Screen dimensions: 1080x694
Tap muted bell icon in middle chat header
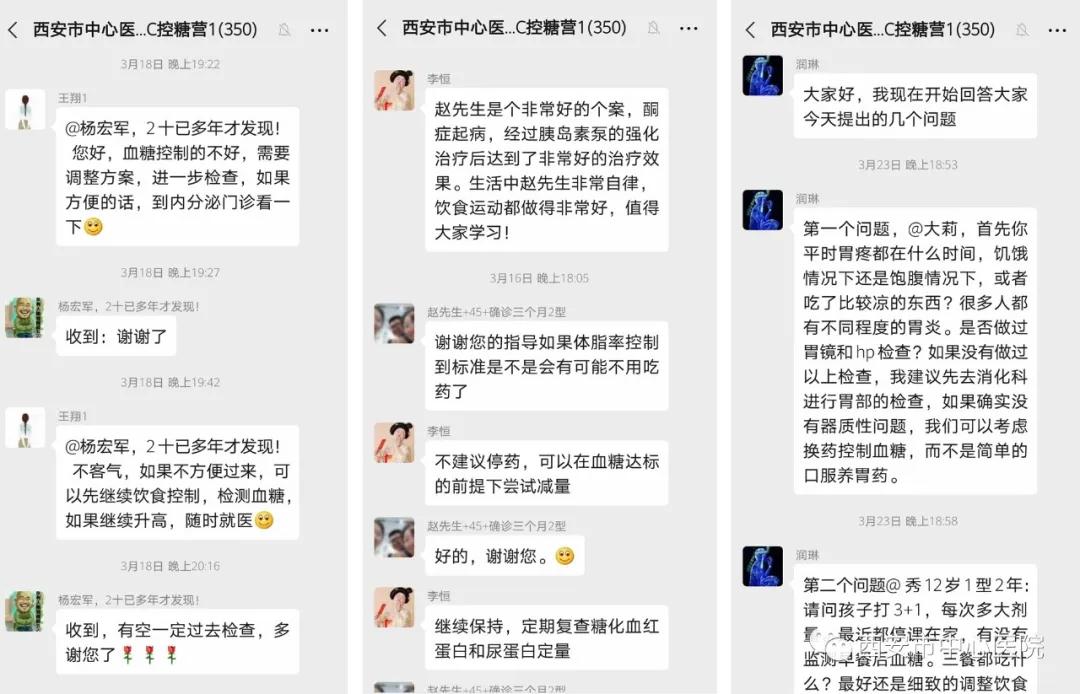click(654, 28)
